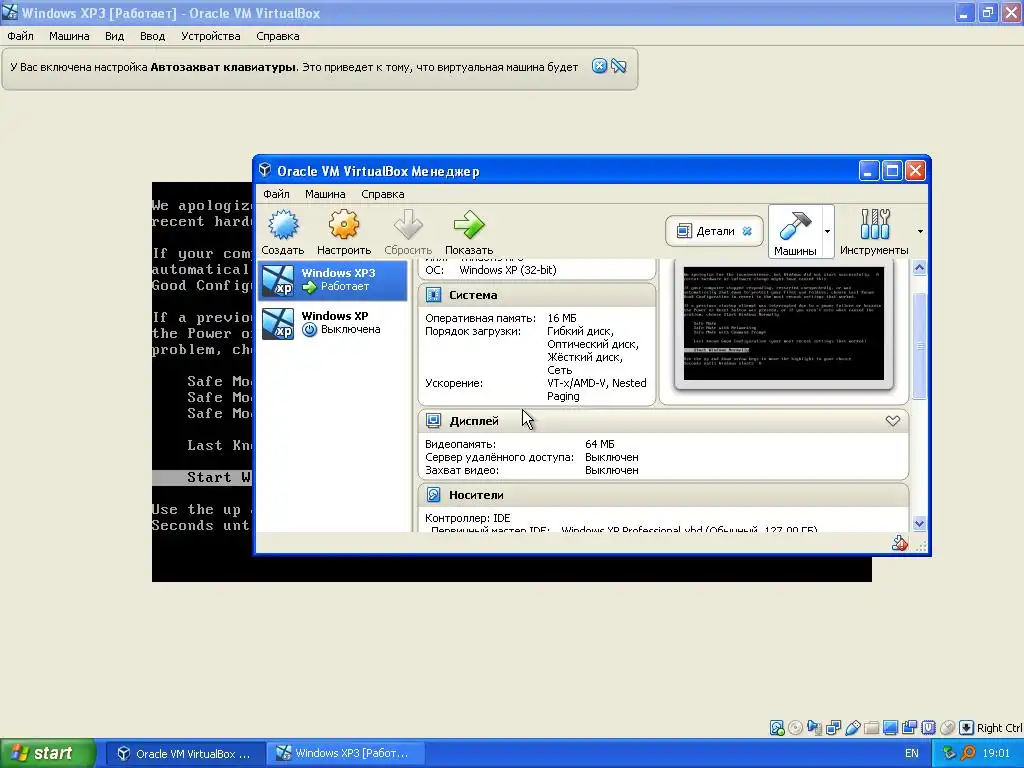Switch to Windows XP3 taskbar button
The width and height of the screenshot is (1024, 768).
click(x=345, y=754)
